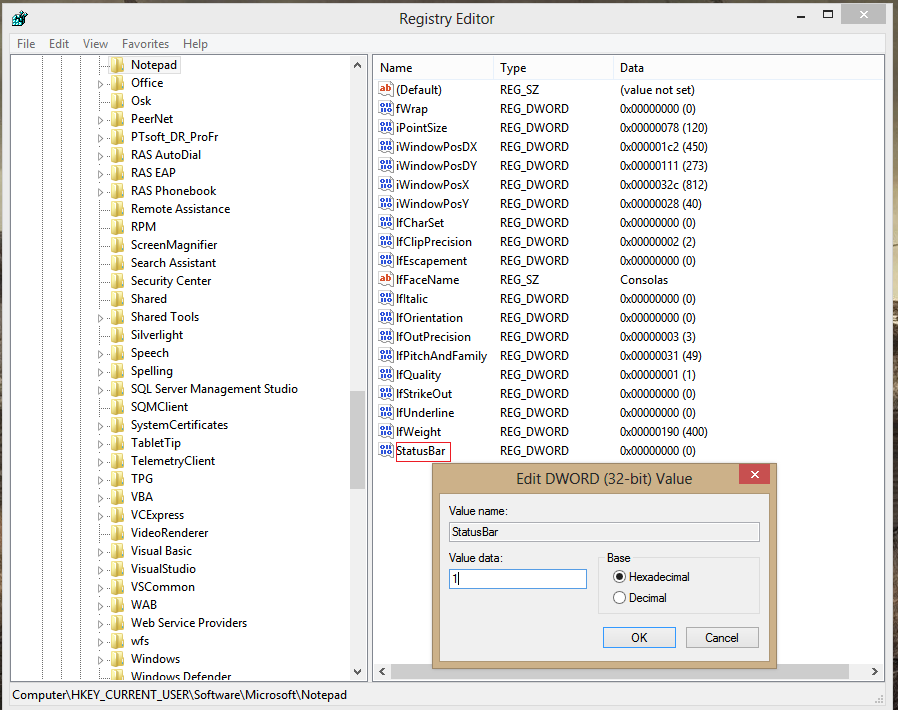898x710 pixels.
Task: Select the lfPitchAndFamily value icon
Action: (386, 356)
